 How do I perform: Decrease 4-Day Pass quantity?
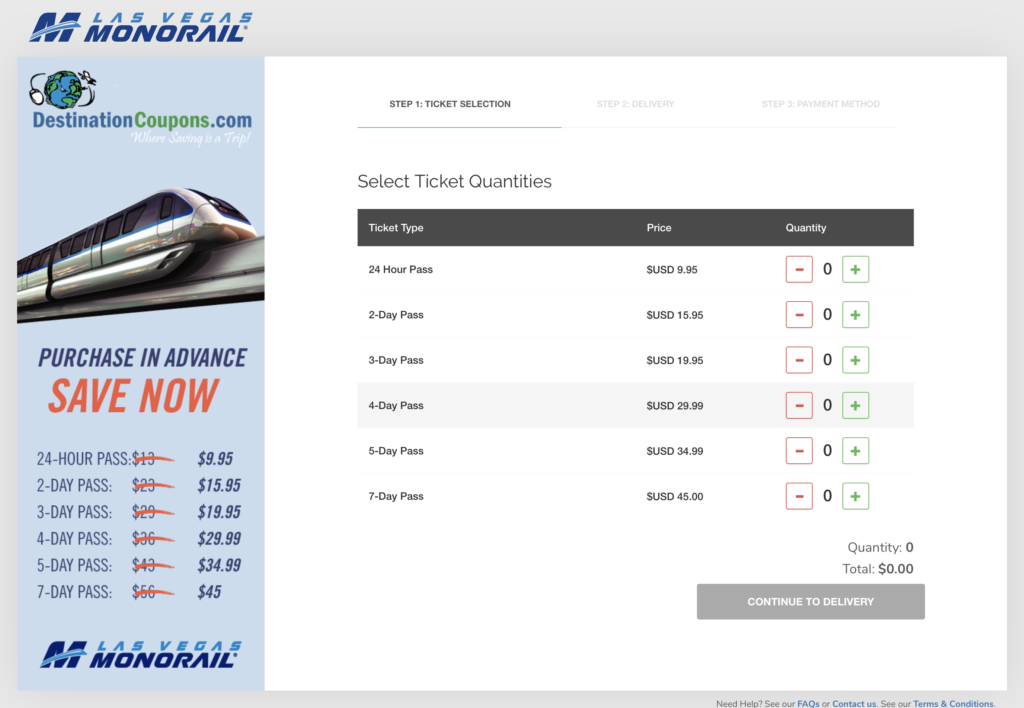[x=799, y=405]
